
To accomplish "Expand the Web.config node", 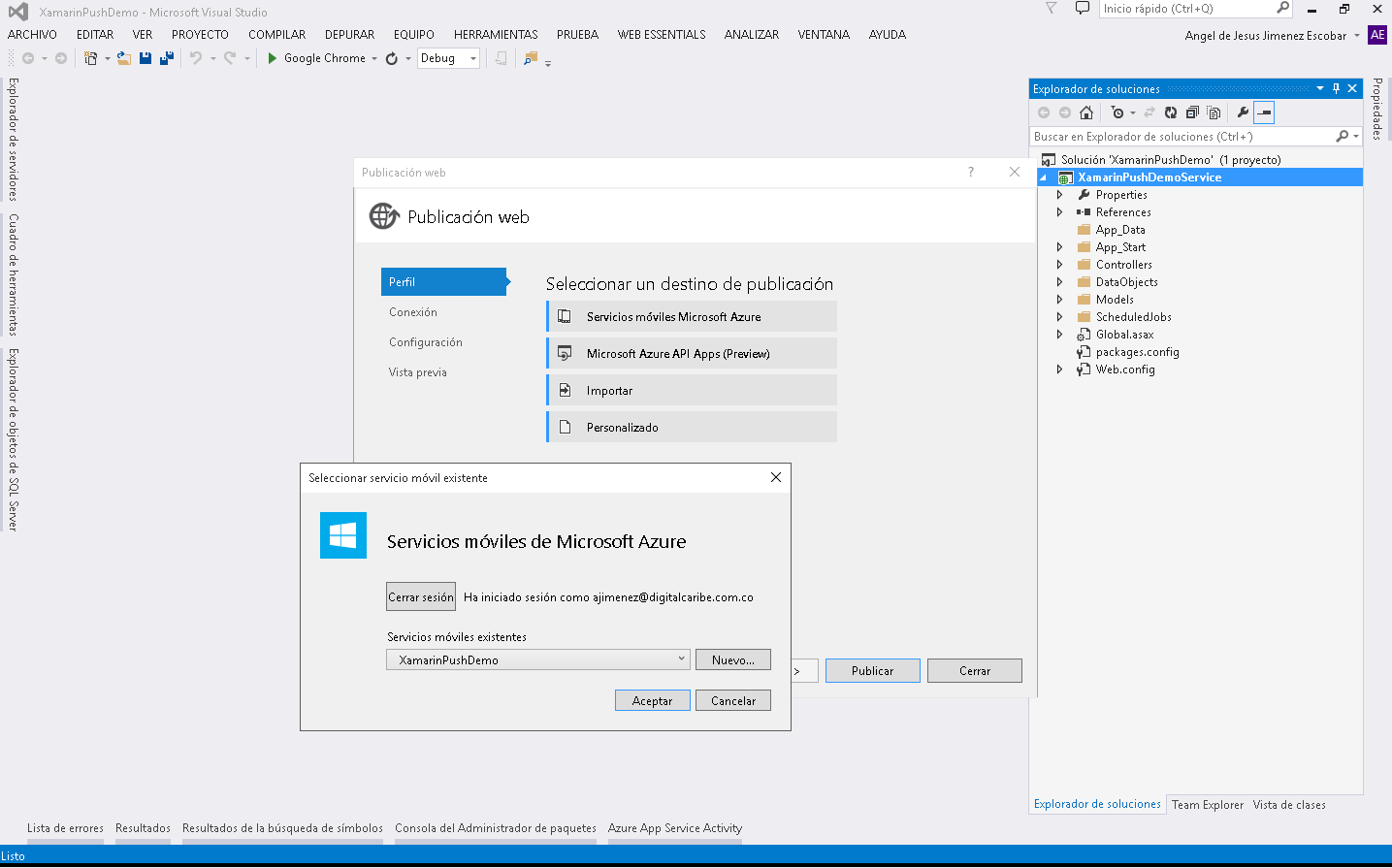I will point(1059,370).
